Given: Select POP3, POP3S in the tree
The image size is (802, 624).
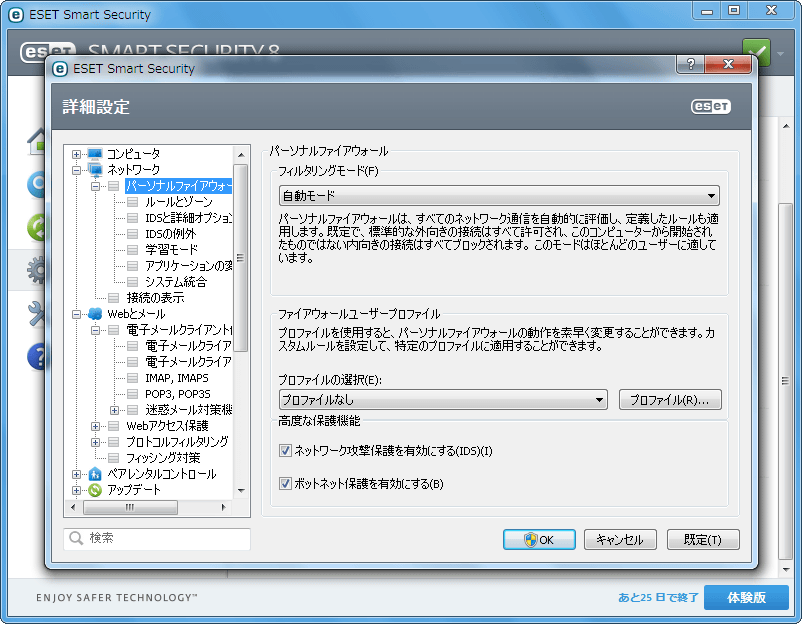Looking at the screenshot, I should coord(177,394).
